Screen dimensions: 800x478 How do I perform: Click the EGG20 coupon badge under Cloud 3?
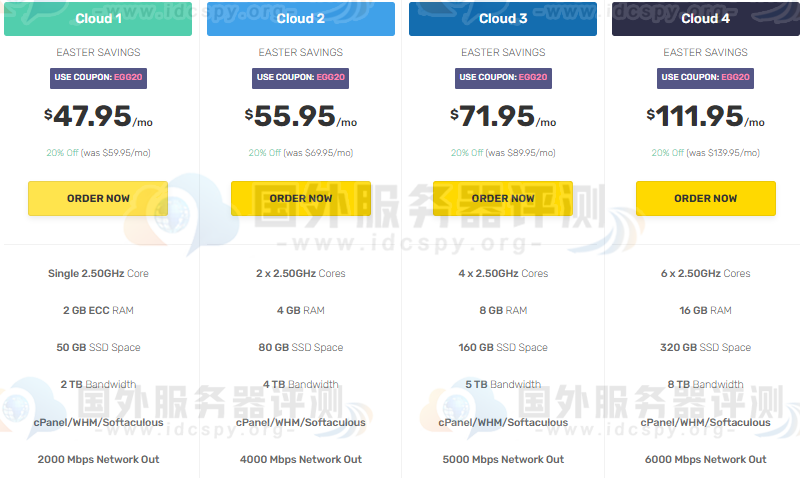[503, 78]
